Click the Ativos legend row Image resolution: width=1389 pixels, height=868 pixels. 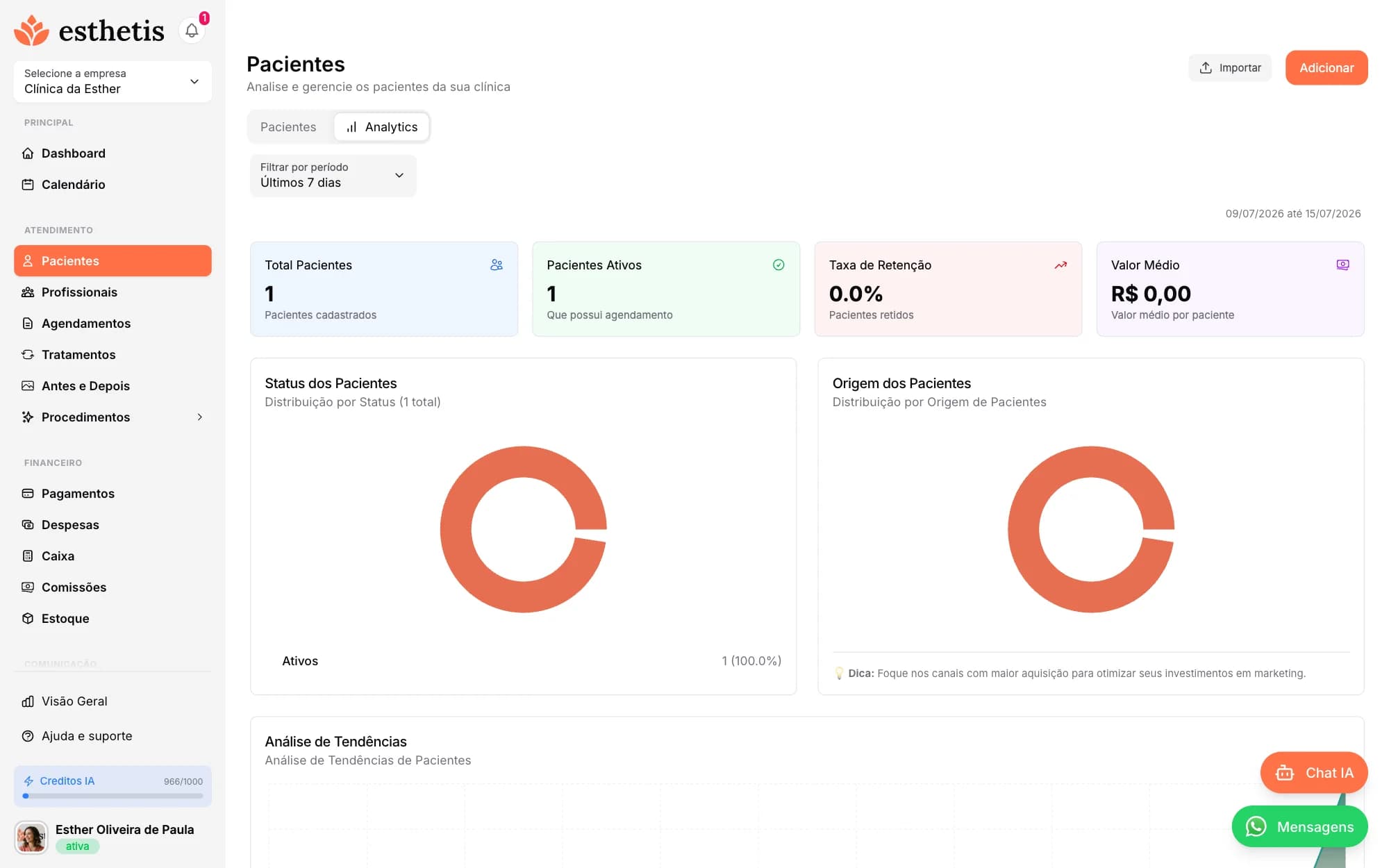(x=524, y=661)
